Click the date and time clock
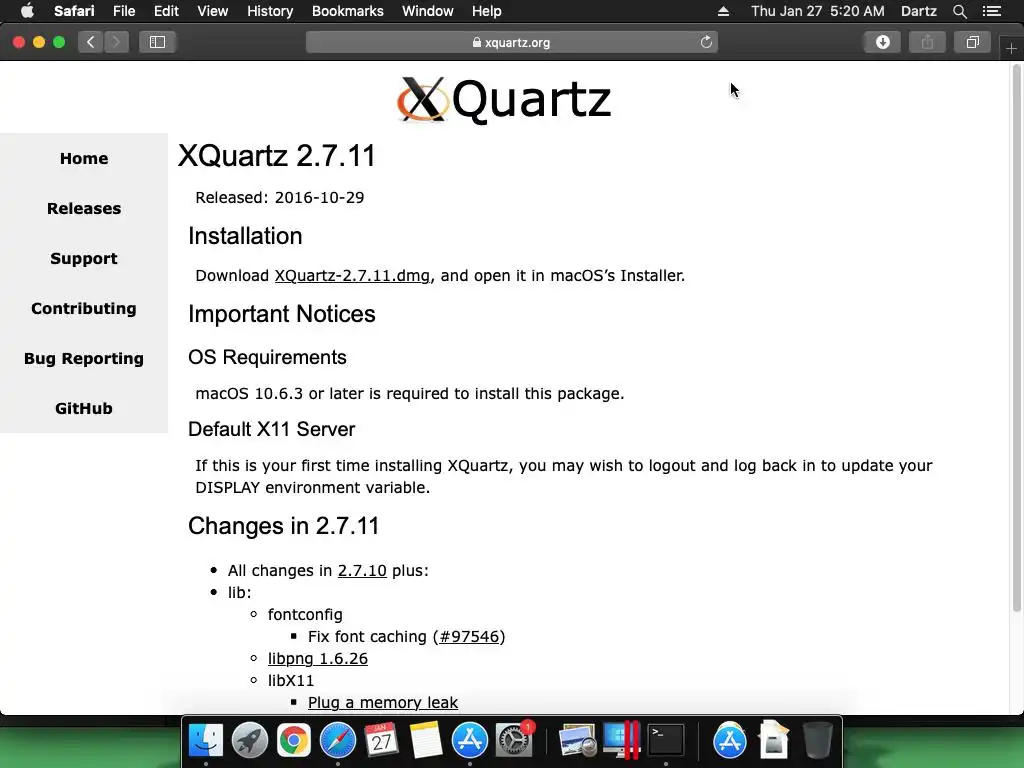The height and width of the screenshot is (768, 1024). (x=818, y=11)
